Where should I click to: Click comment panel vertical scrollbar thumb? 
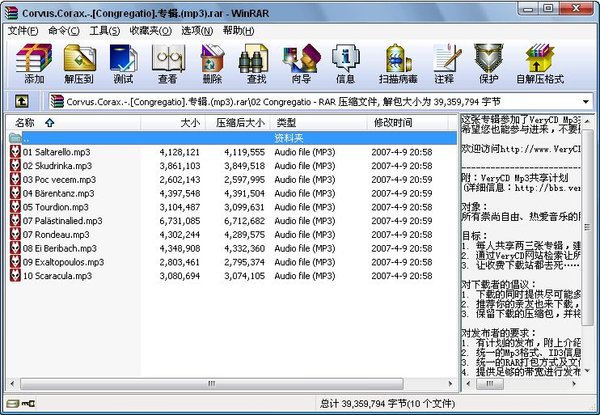click(x=587, y=227)
